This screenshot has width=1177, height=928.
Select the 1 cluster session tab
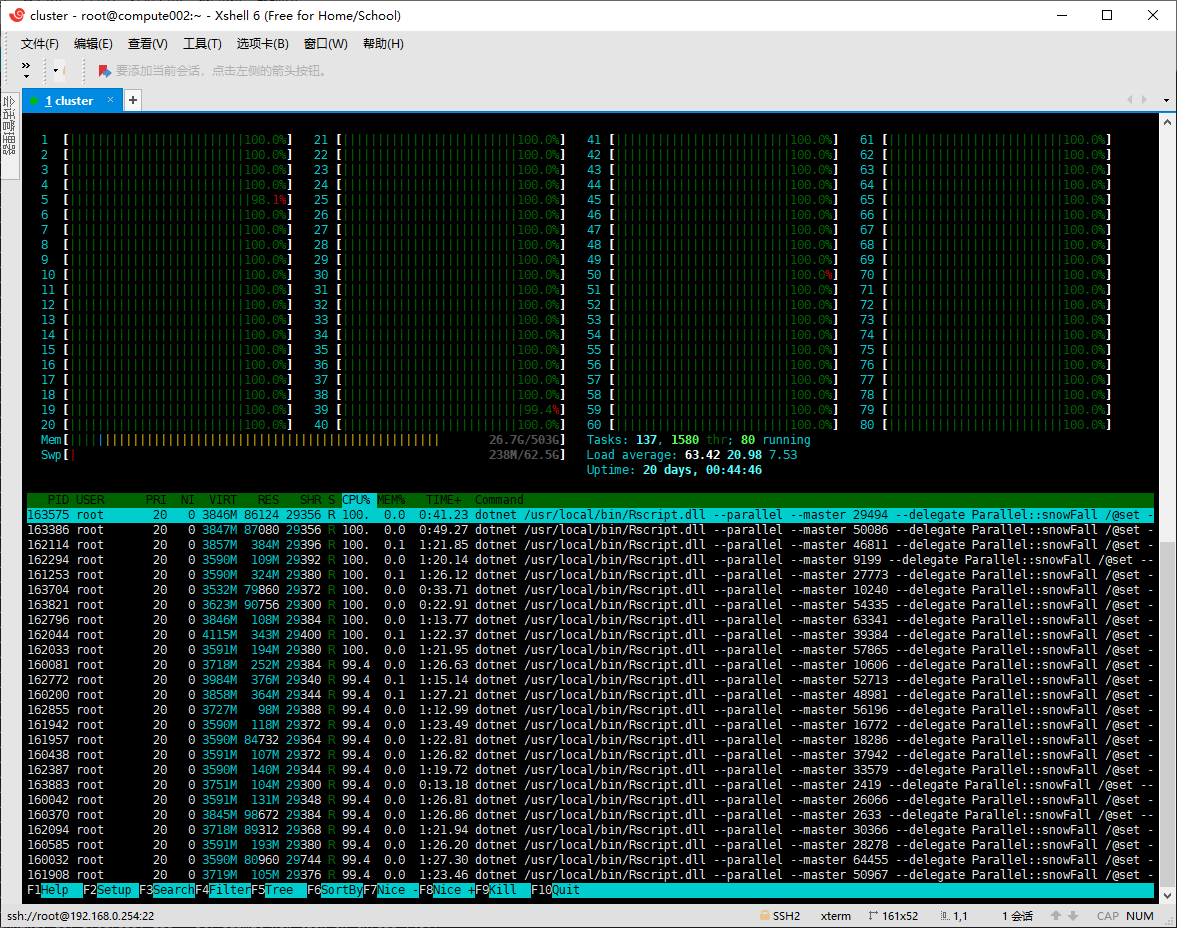click(68, 101)
